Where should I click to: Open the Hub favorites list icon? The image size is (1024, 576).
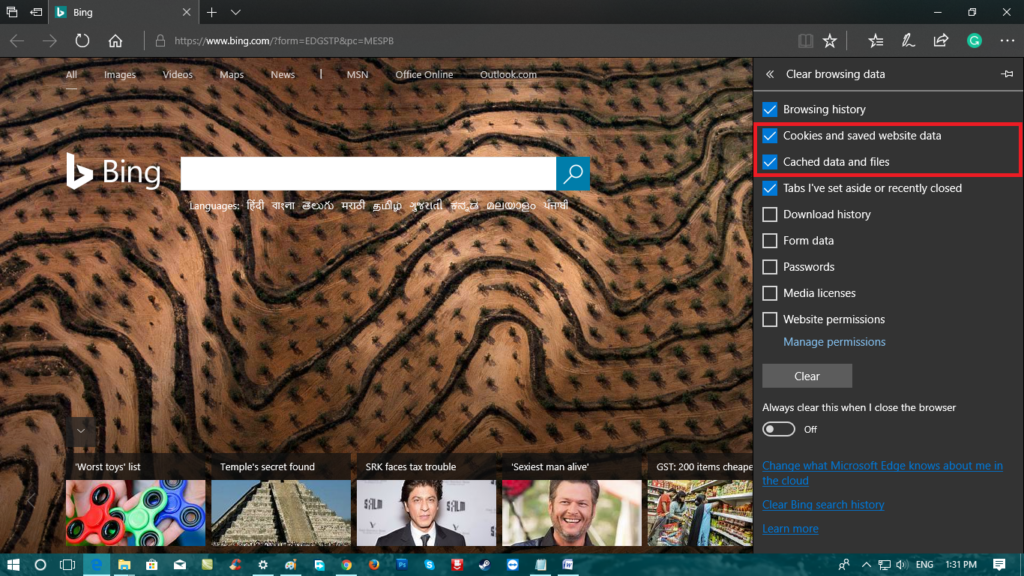pyautogui.click(x=876, y=40)
